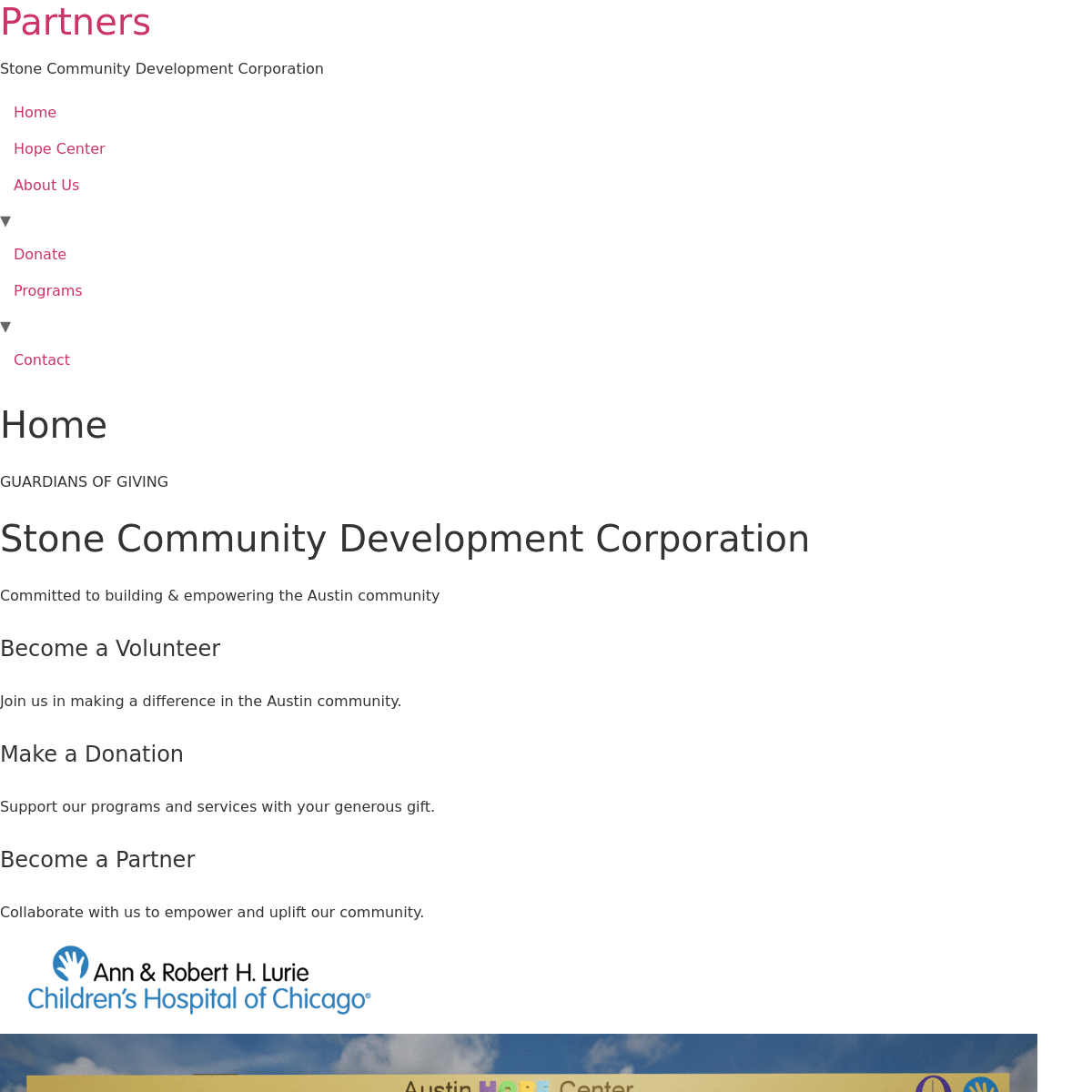Image resolution: width=1092 pixels, height=1092 pixels.
Task: Select the Become a Partner heading
Action: coord(97,860)
